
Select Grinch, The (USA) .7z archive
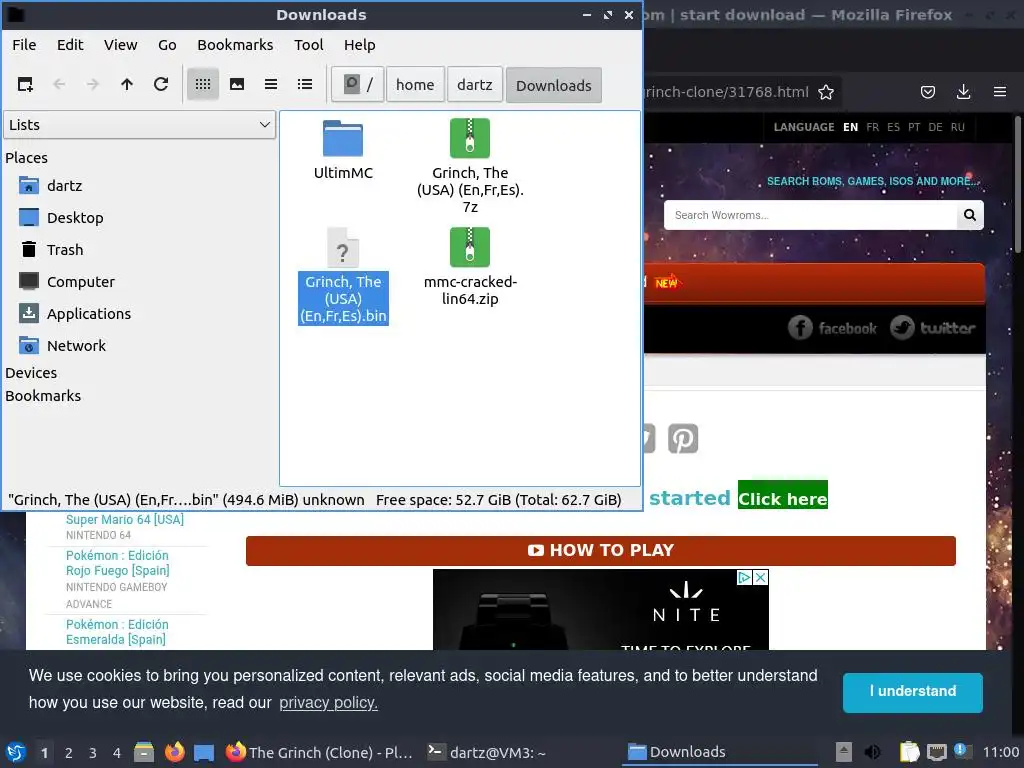470,167
